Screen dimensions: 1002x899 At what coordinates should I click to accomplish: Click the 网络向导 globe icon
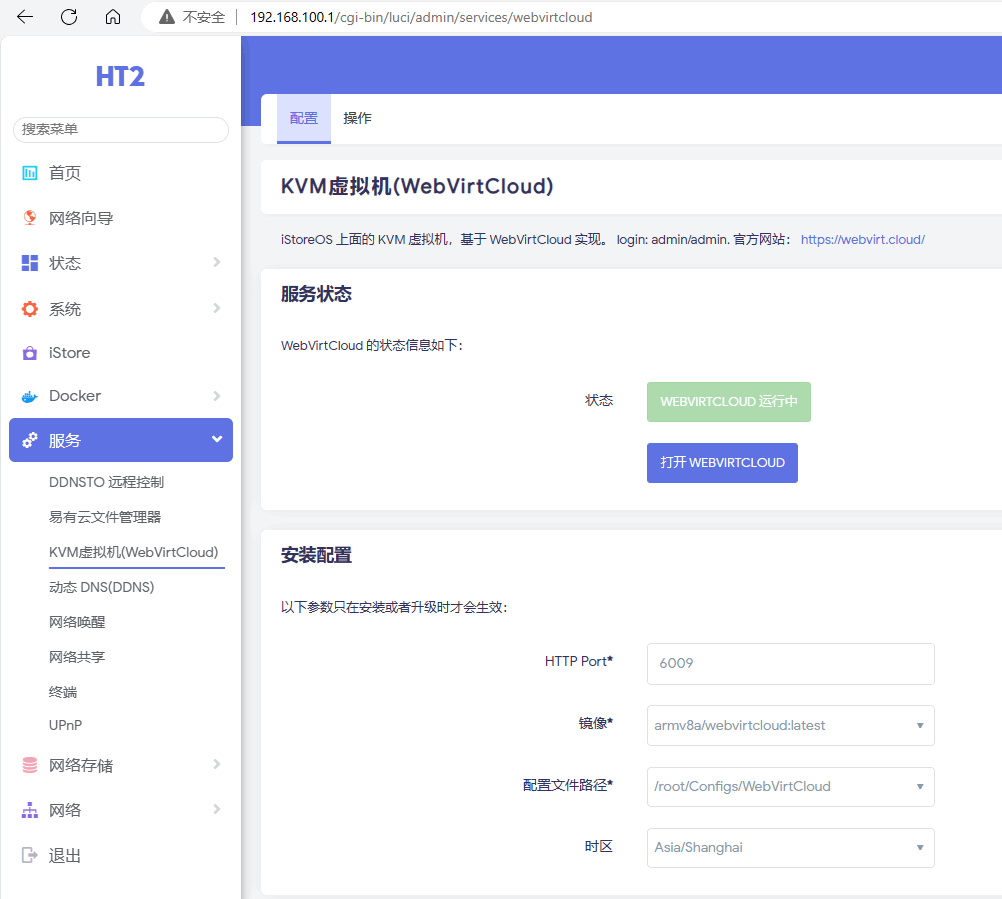tap(30, 218)
